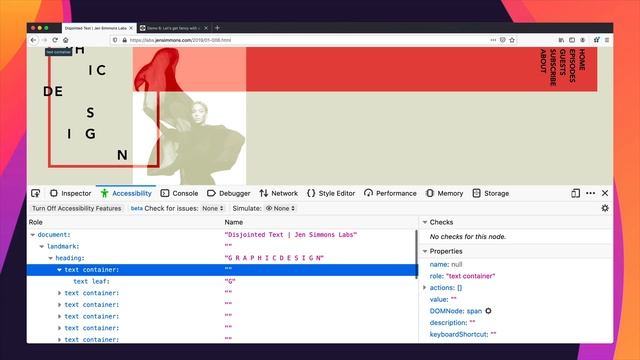Collapse the heading tree row
This screenshot has width=640, height=360.
click(x=51, y=258)
